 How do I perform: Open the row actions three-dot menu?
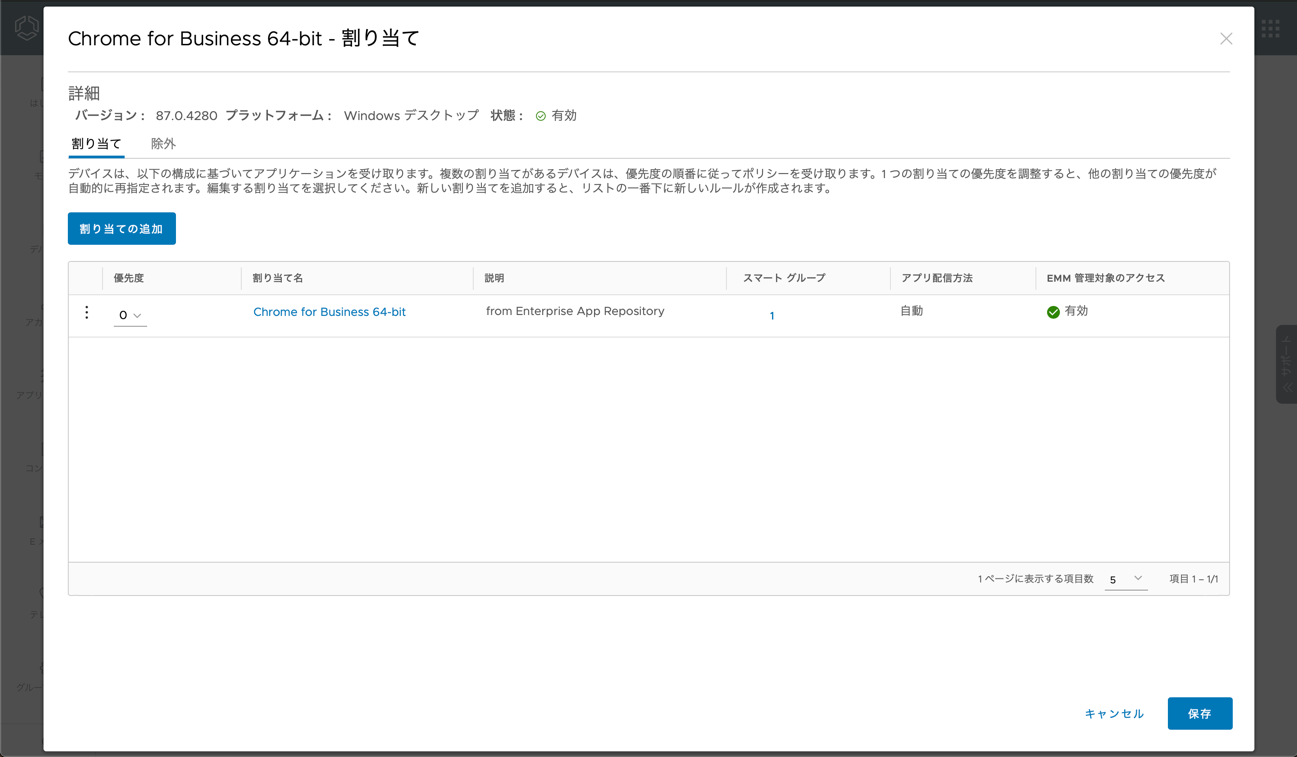click(x=87, y=313)
